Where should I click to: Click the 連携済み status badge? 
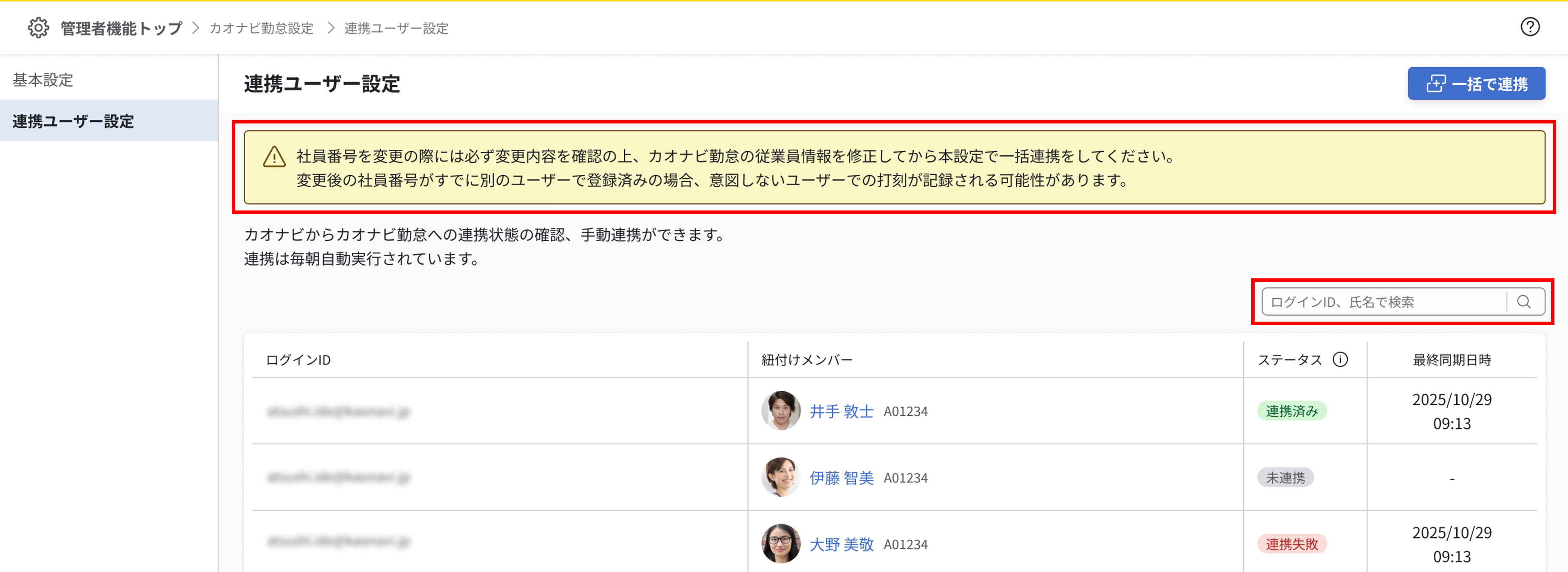pos(1292,411)
